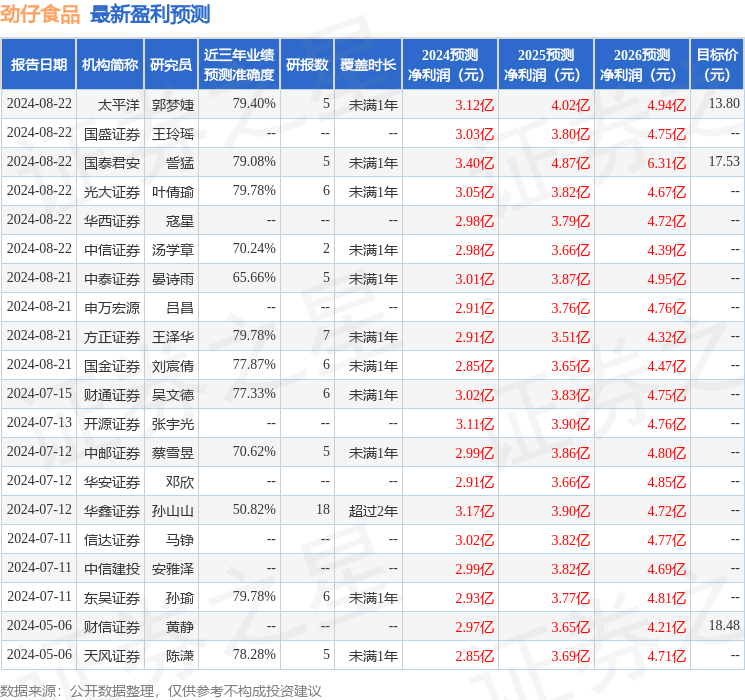Click researcher name 寇星
The height and width of the screenshot is (700, 745).
[180, 221]
